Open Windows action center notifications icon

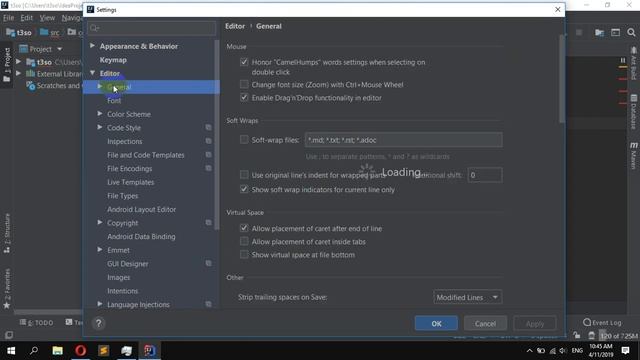click(625, 351)
